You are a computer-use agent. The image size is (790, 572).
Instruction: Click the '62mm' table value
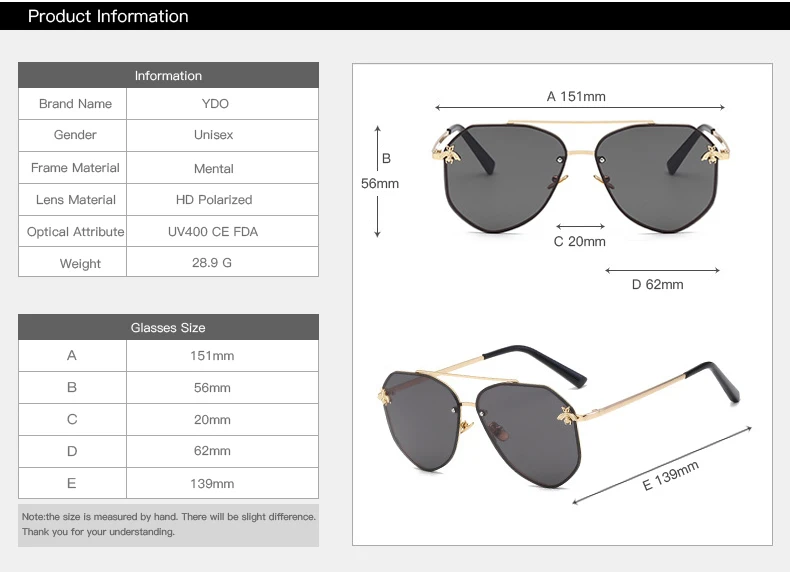(212, 451)
